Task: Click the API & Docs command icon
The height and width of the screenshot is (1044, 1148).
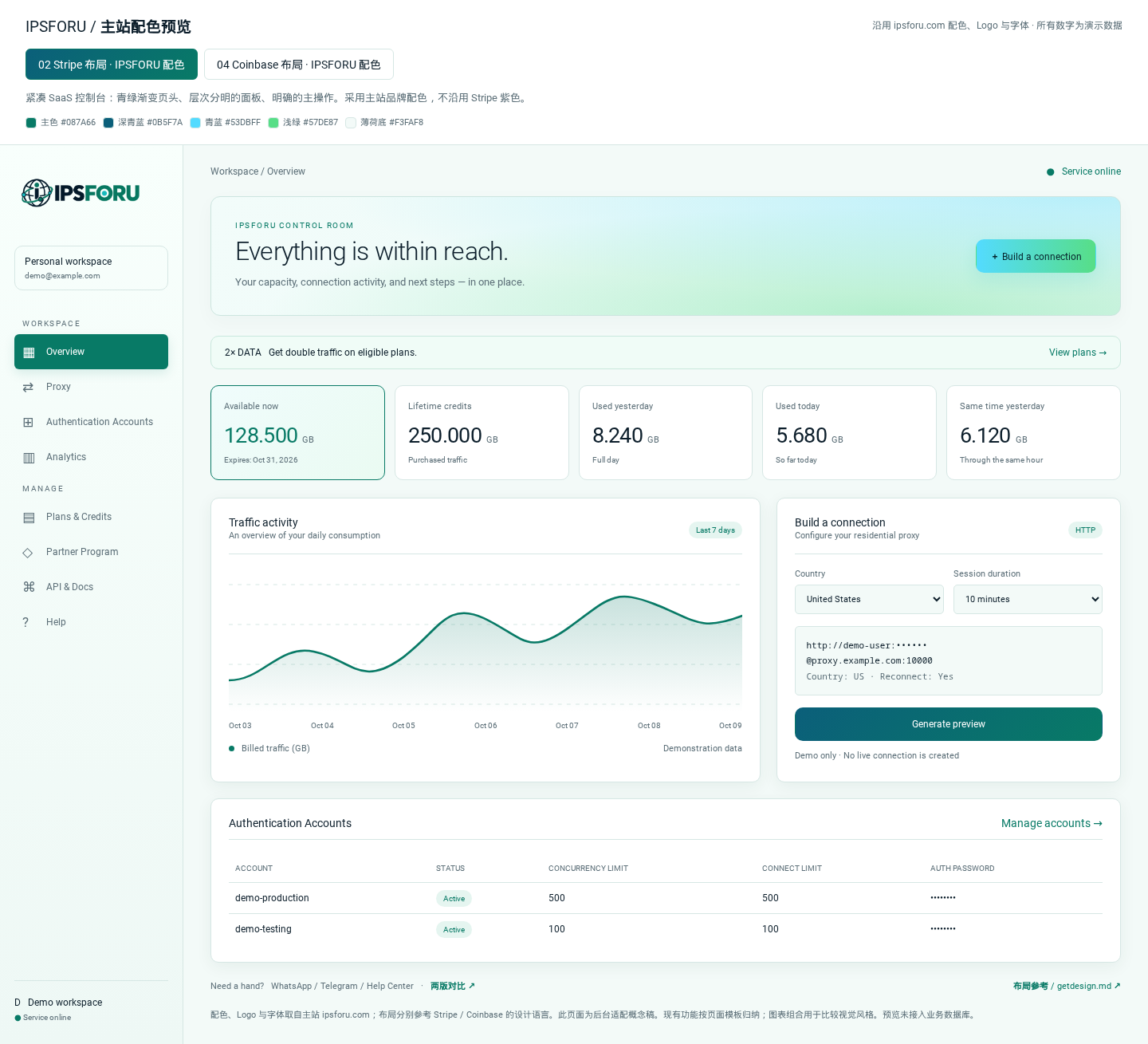Action: point(29,587)
